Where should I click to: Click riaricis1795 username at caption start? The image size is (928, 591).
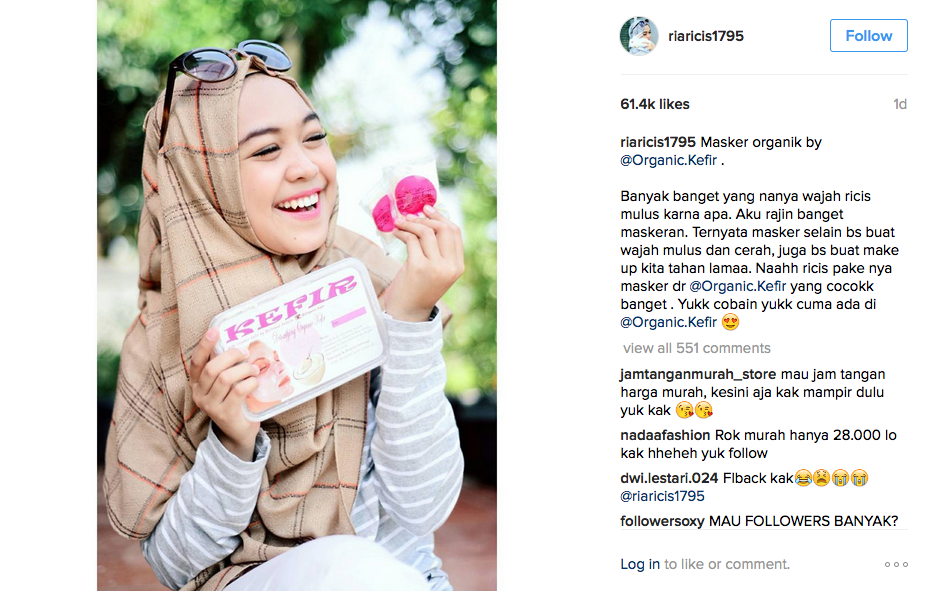click(x=658, y=143)
